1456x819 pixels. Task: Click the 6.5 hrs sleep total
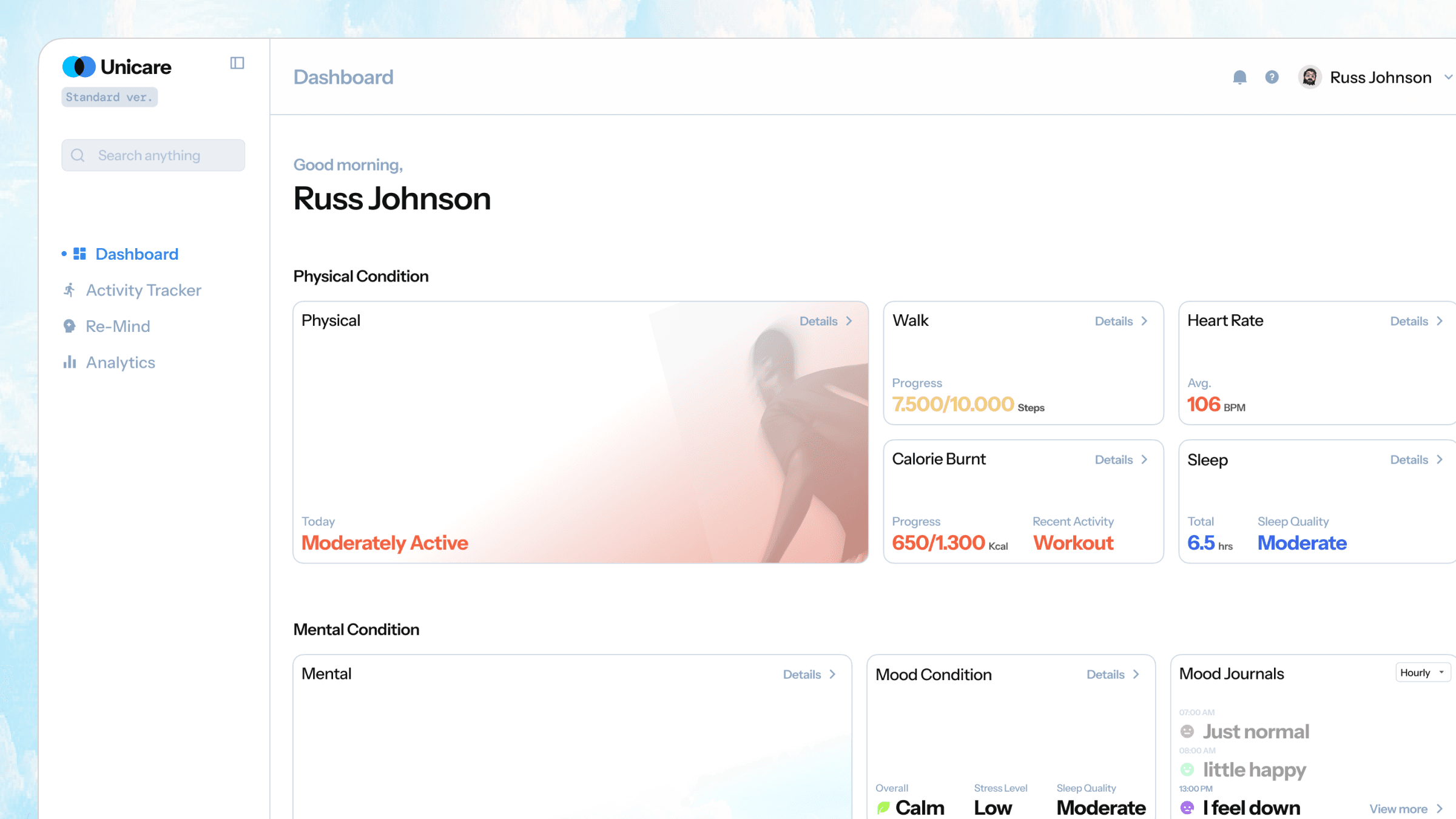pyautogui.click(x=1210, y=543)
